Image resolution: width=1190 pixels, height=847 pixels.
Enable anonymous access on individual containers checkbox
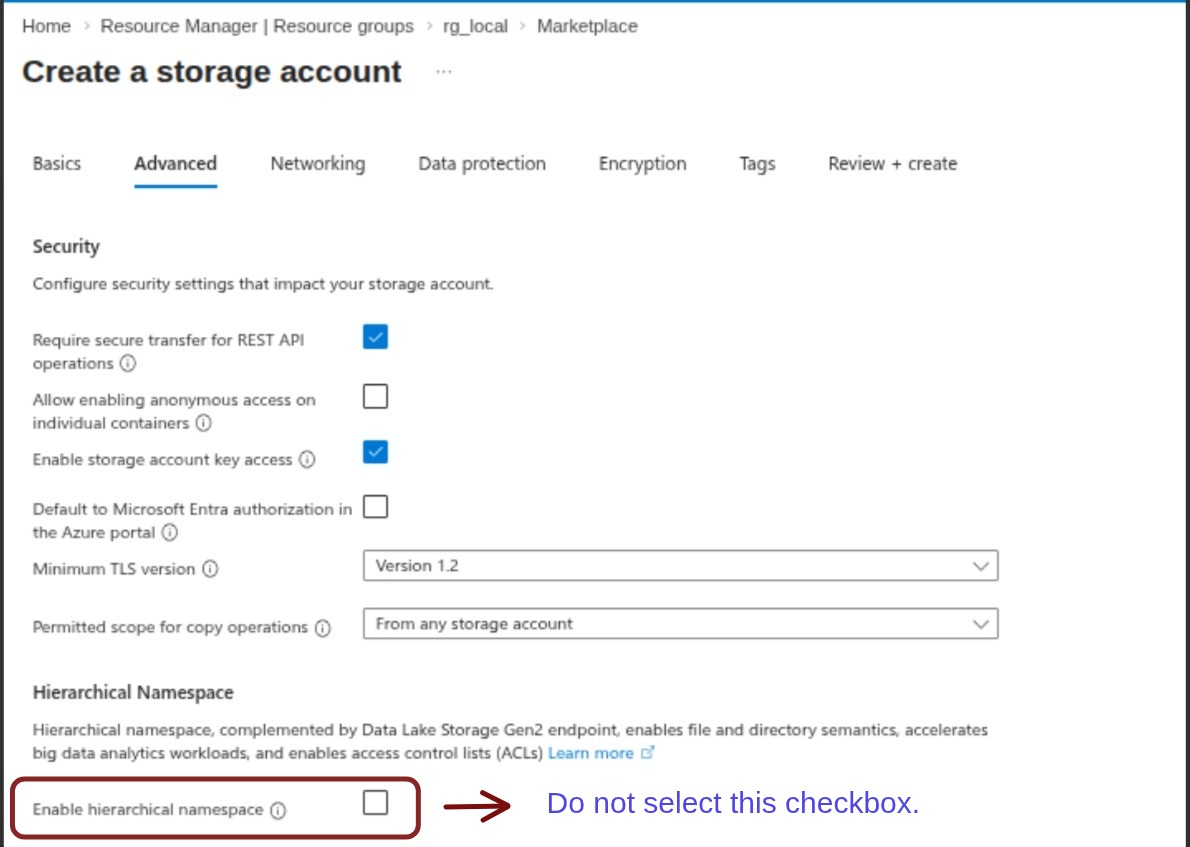coord(375,397)
